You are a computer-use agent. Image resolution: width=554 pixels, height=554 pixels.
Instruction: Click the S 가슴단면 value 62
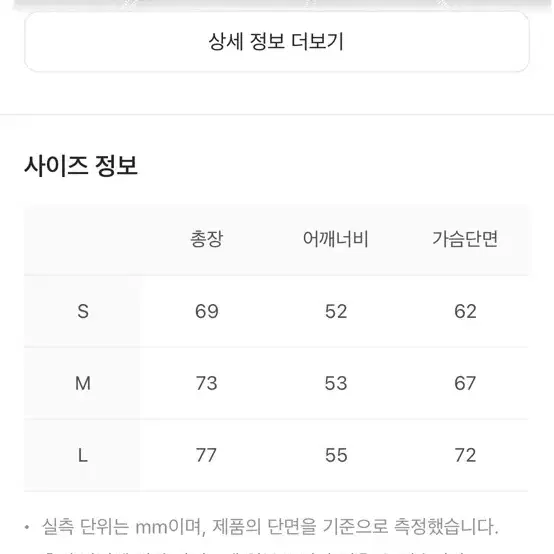[465, 312]
